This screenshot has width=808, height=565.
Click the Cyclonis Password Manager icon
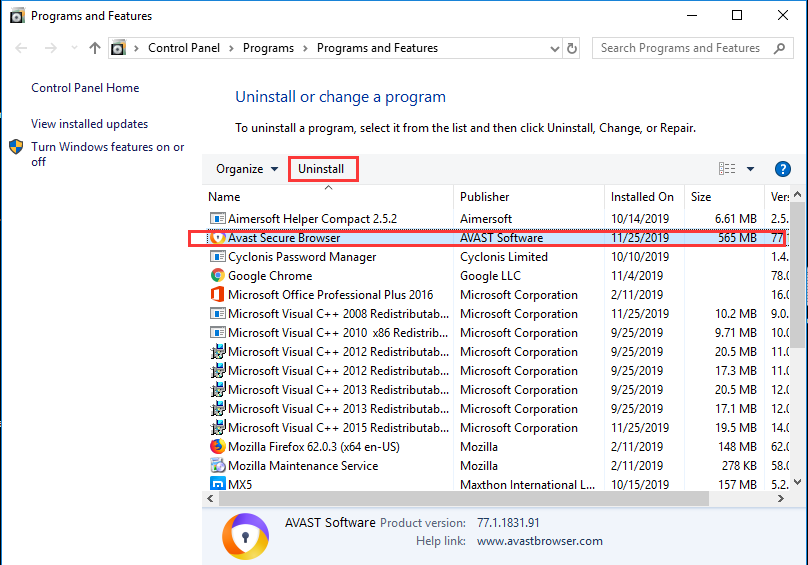click(x=217, y=257)
